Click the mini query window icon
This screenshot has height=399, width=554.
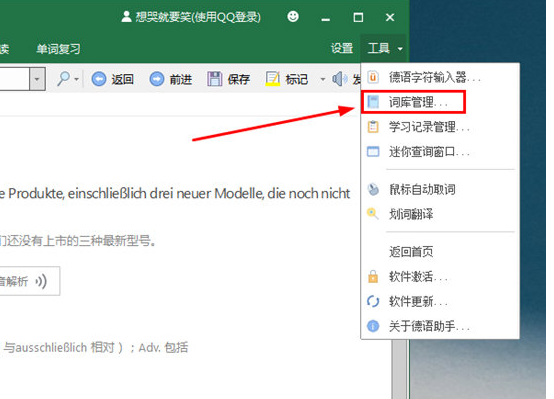373,152
